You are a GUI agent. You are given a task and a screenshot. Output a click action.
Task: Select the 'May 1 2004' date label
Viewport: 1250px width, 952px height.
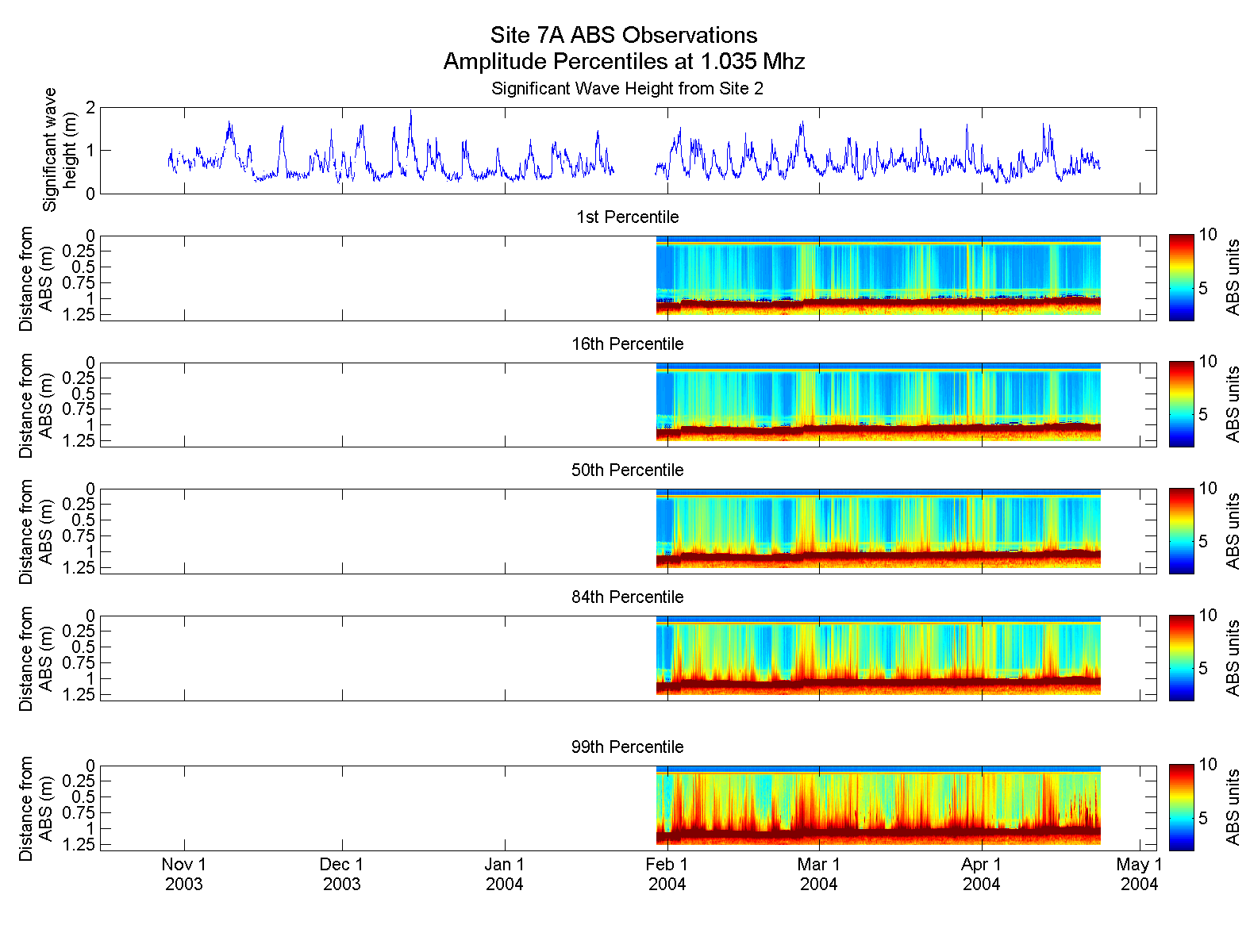[x=1139, y=874]
